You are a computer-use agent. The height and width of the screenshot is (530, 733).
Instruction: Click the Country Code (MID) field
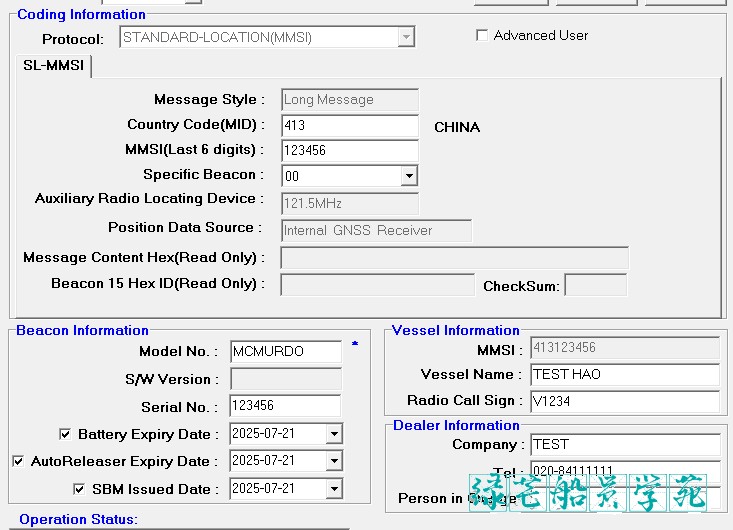pos(350,125)
